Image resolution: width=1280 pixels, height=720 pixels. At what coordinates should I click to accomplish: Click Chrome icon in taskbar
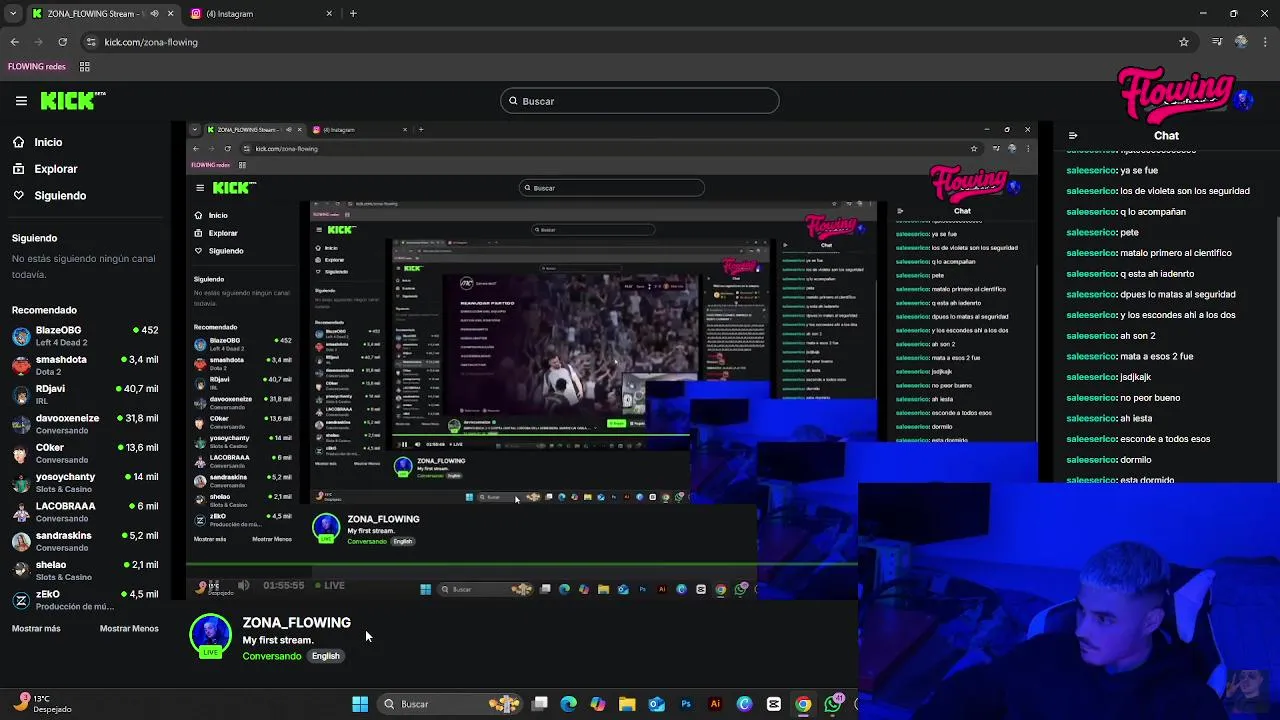803,704
